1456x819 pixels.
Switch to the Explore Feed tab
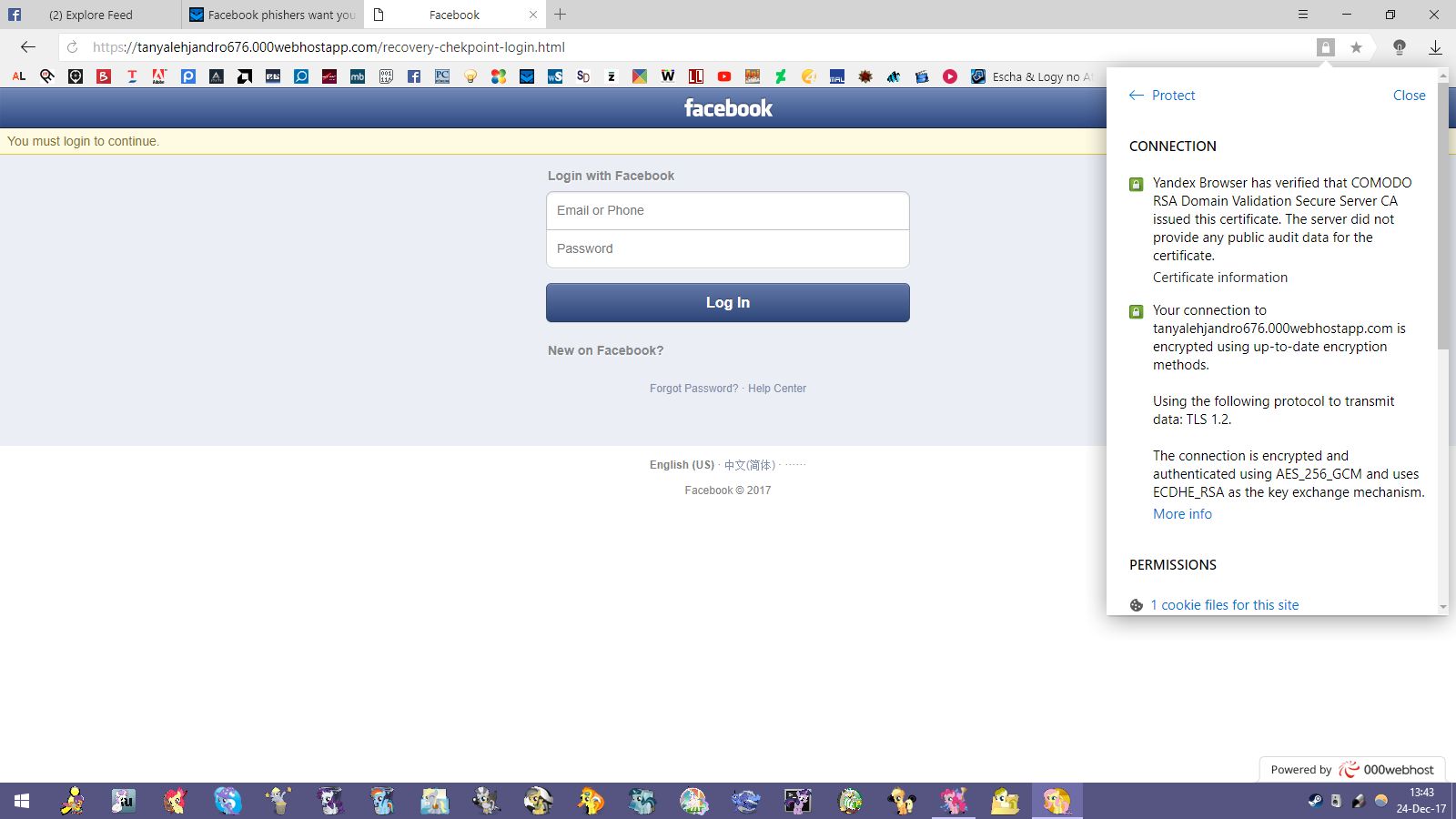coord(91,15)
